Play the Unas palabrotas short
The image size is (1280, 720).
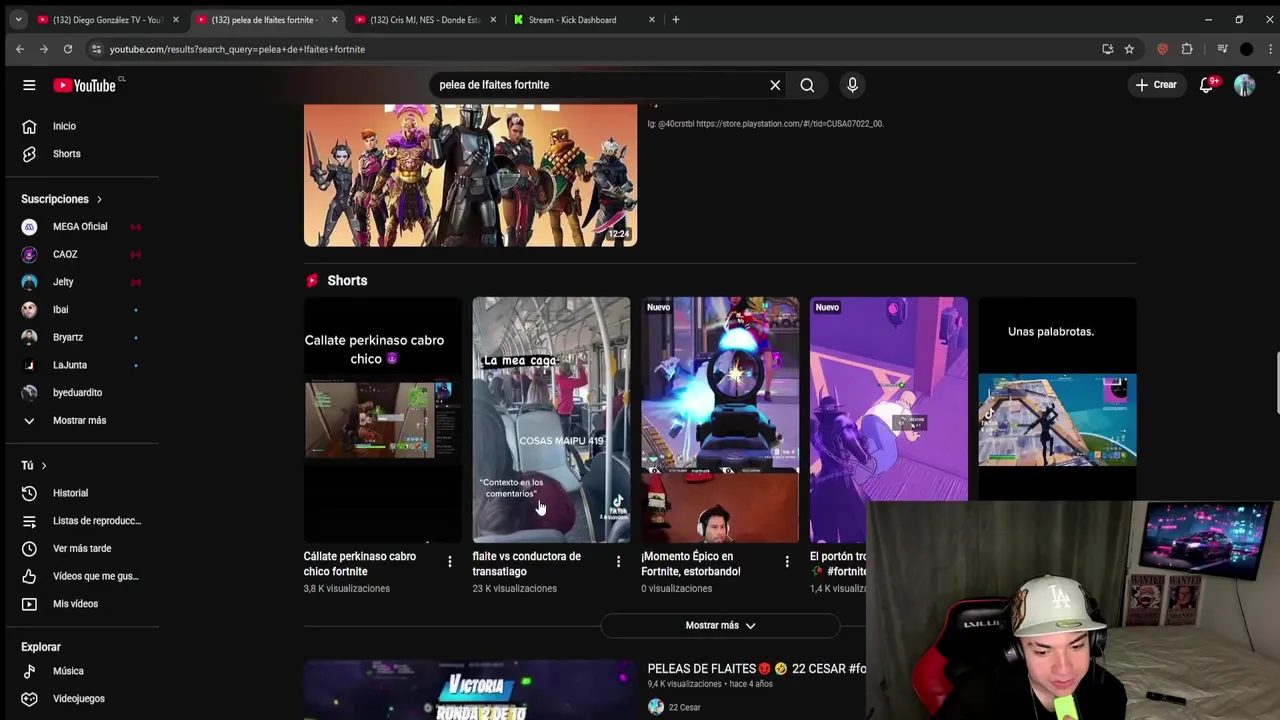pos(1057,400)
